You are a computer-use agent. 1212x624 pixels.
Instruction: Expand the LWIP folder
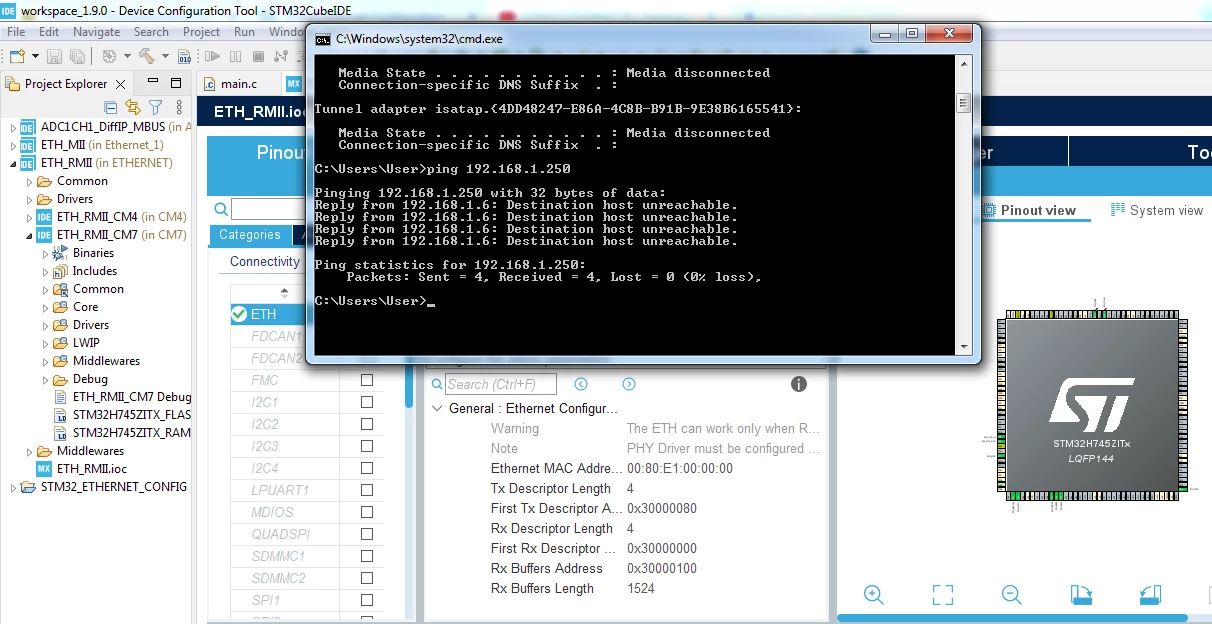click(45, 343)
